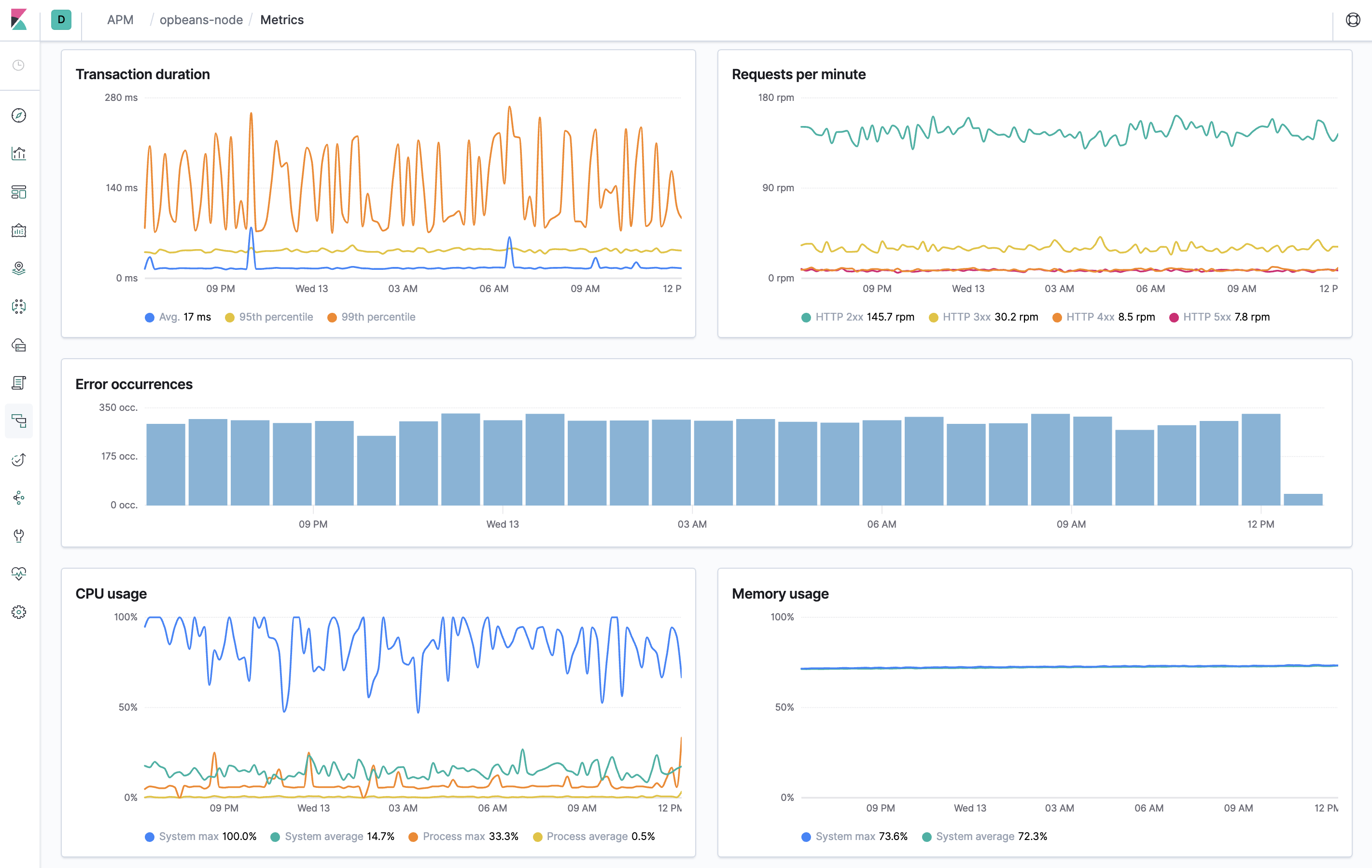Toggle the HTTP 2xx series in Requests legend
This screenshot has height=868, width=1372.
(x=857, y=317)
